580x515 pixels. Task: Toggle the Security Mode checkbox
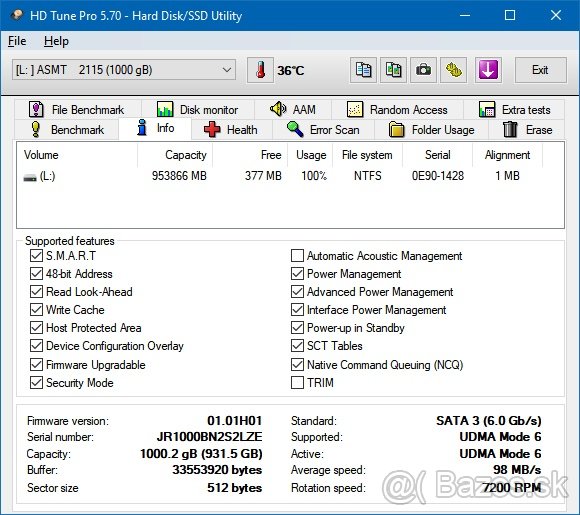(x=36, y=383)
